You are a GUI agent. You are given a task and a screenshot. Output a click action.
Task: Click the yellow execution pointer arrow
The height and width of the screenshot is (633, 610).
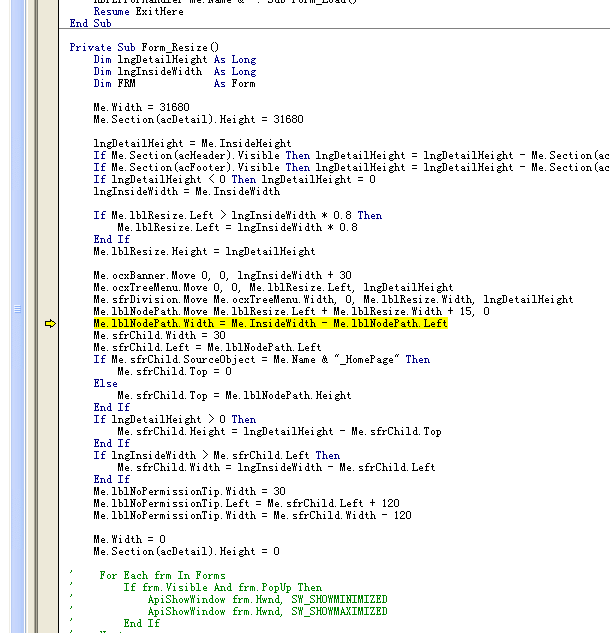[x=50, y=324]
